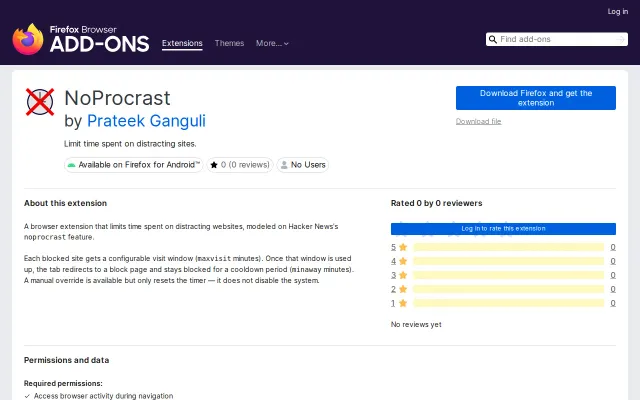The width and height of the screenshot is (640, 400).
Task: Click the star next to rating 3
Action: coord(403,275)
